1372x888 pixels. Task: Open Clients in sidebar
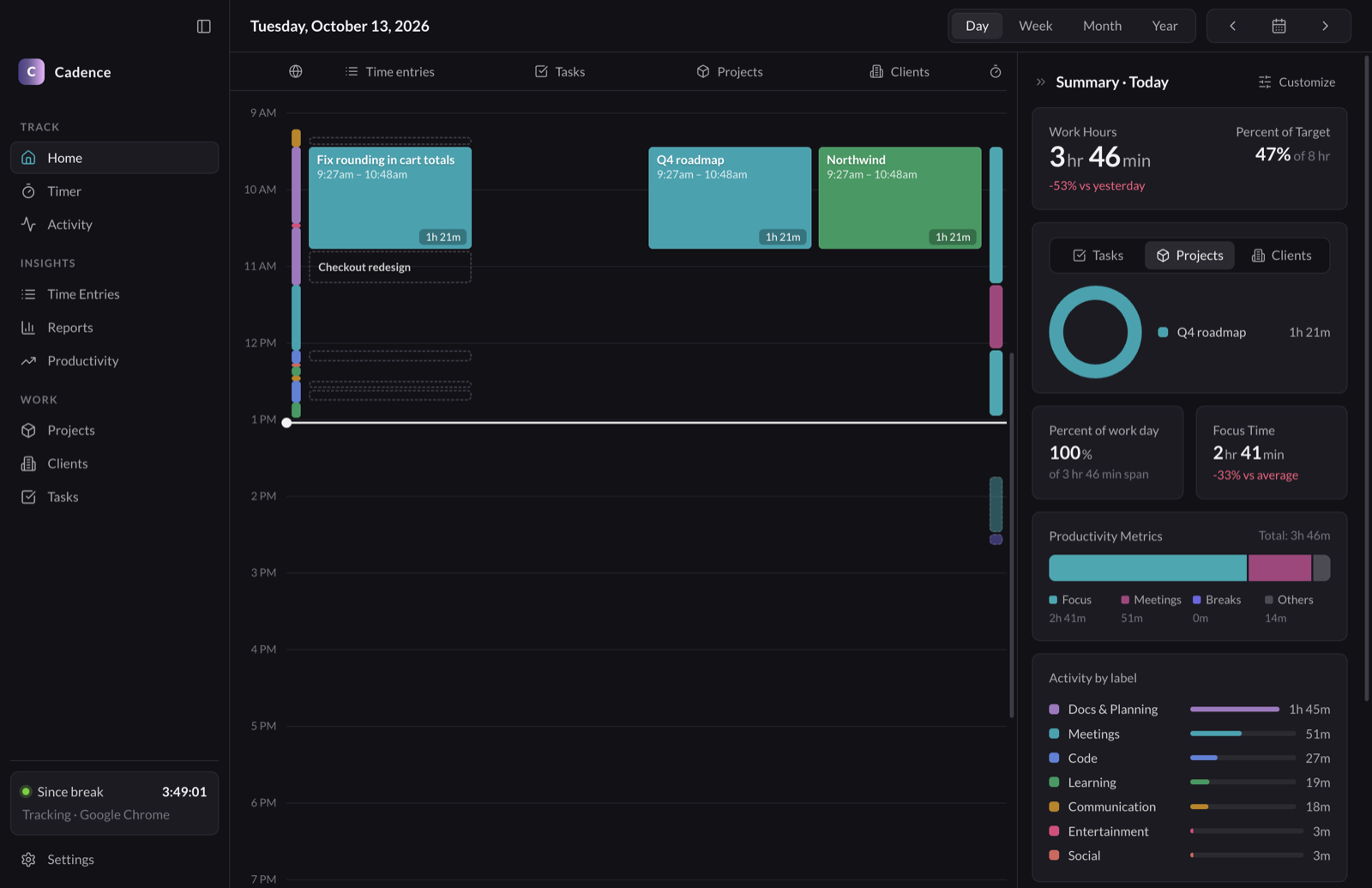114,464
